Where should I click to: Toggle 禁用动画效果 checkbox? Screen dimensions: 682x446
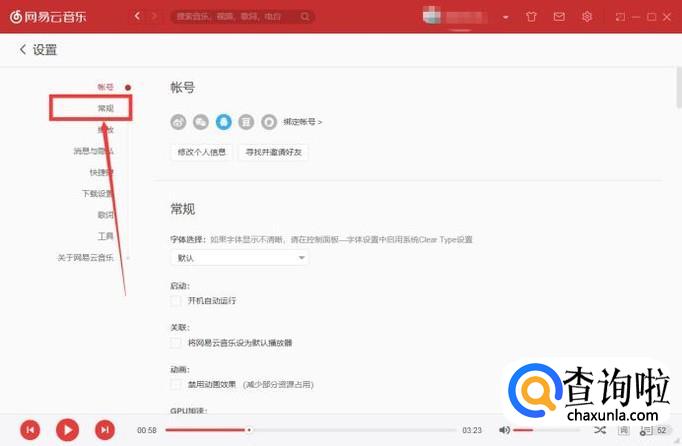(176, 385)
